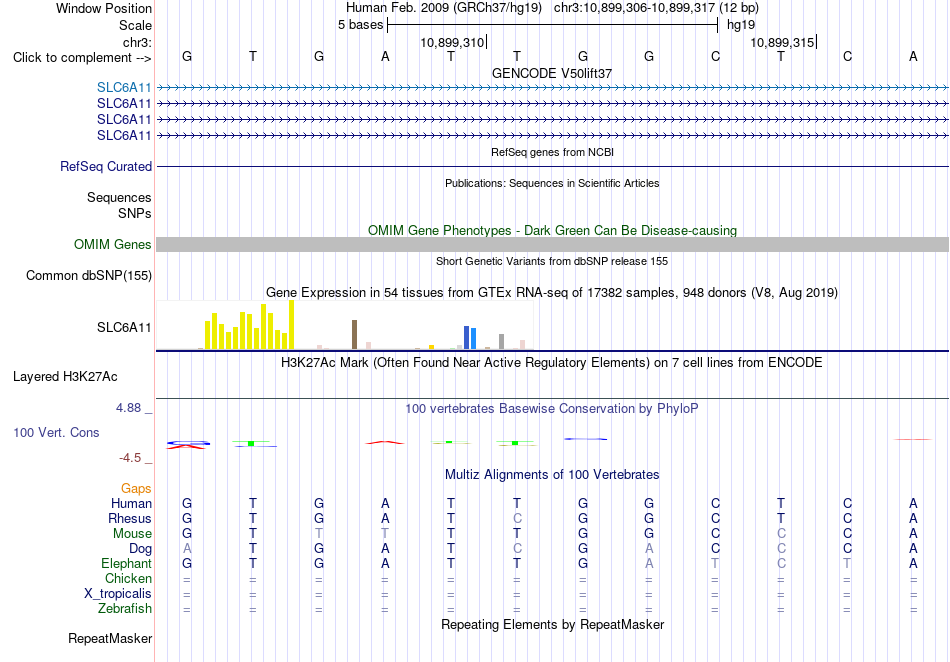Click the faded A in Elephant row

tap(649, 563)
